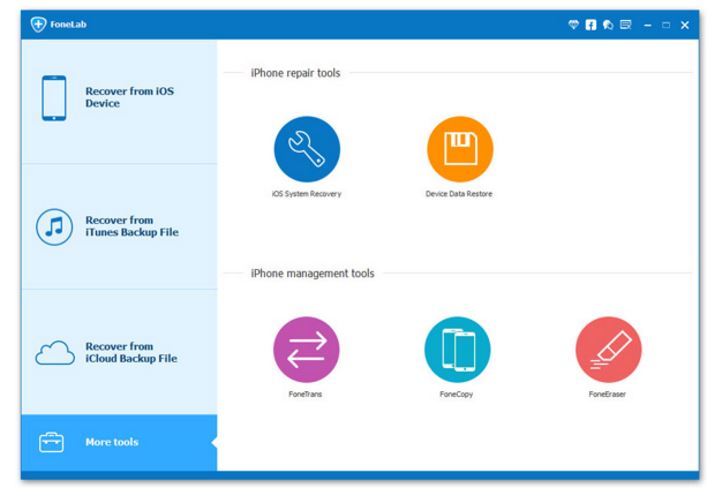Click the iCloud cloud icon in sidebar
This screenshot has width=718, height=497.
[x=55, y=353]
